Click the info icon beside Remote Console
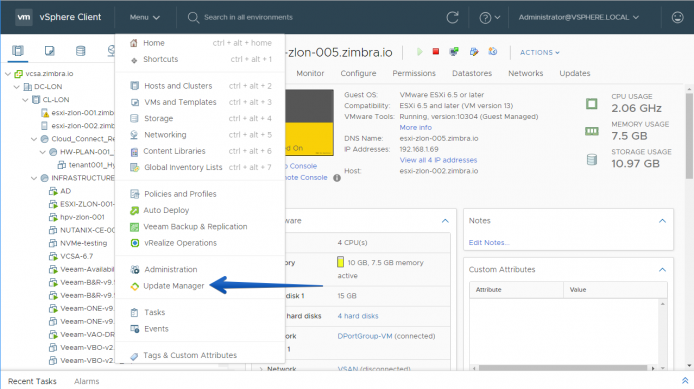The height and width of the screenshot is (389, 694). click(x=337, y=178)
